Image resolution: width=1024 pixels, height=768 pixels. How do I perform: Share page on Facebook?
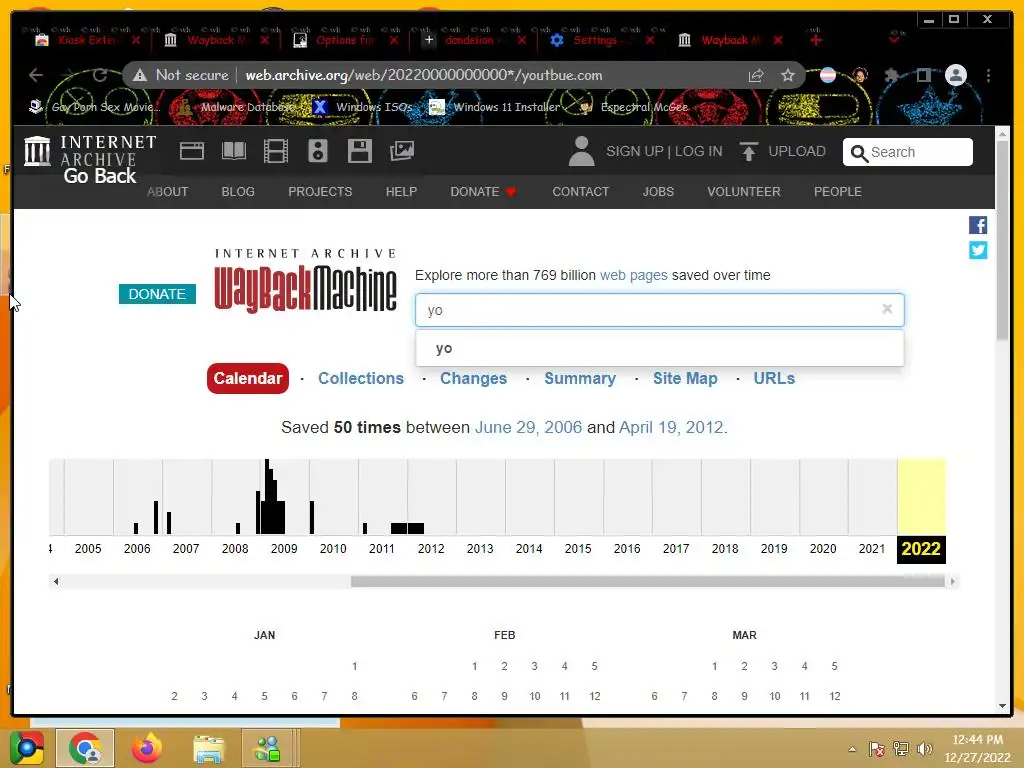point(978,225)
